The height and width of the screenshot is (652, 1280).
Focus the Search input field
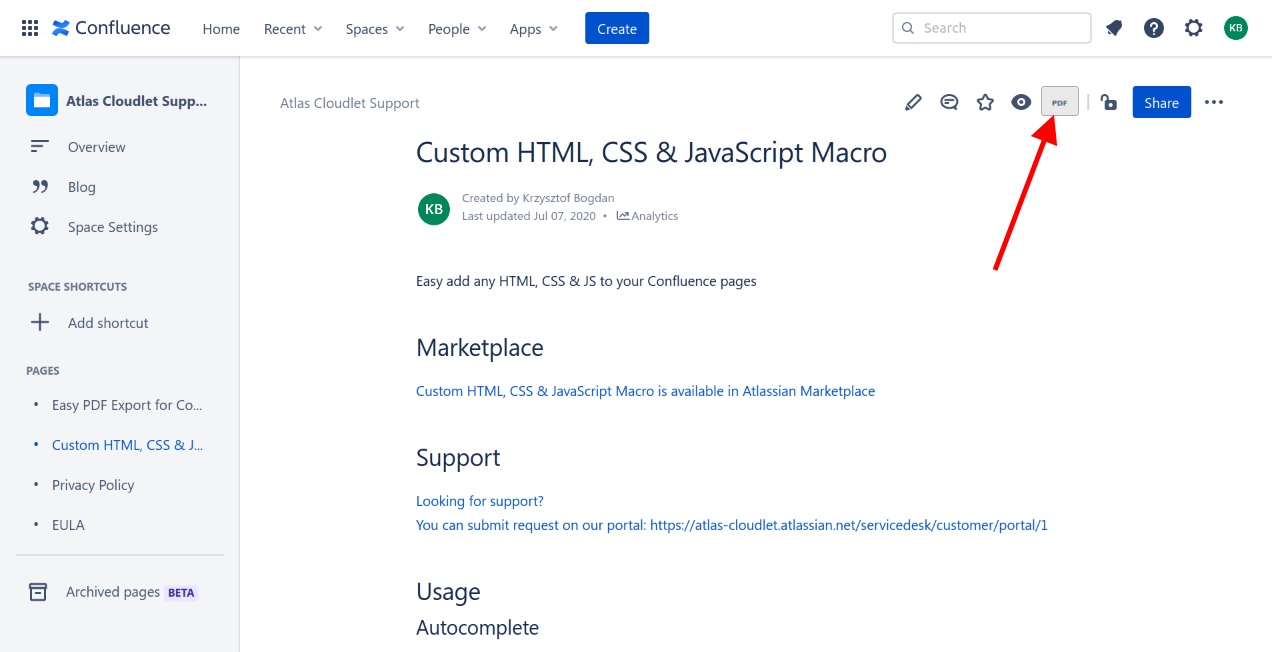pos(991,28)
